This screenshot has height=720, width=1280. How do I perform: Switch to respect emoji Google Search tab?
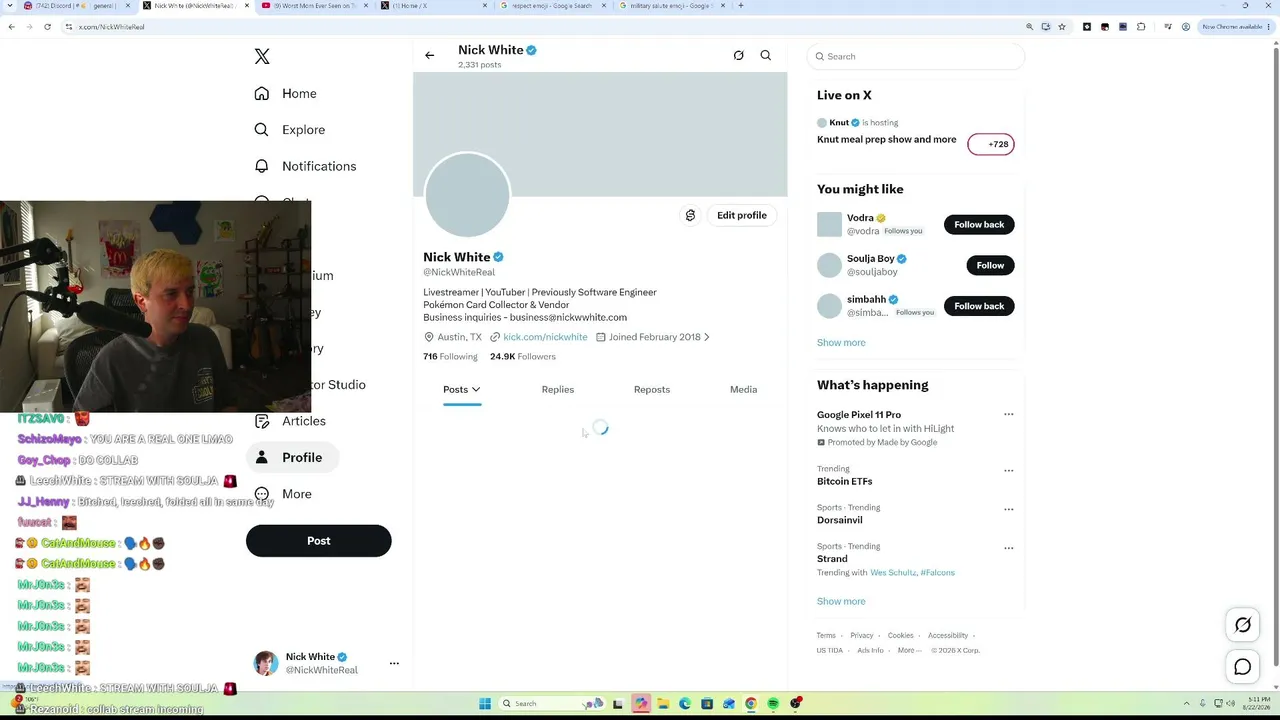(x=553, y=6)
